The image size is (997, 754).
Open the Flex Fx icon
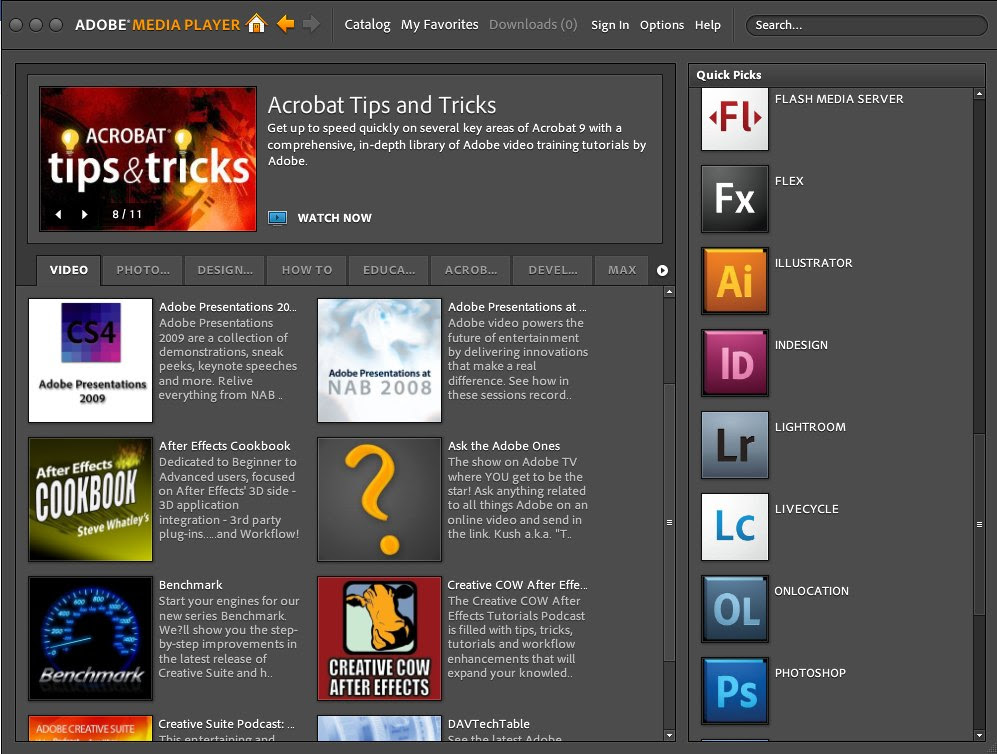(x=734, y=199)
